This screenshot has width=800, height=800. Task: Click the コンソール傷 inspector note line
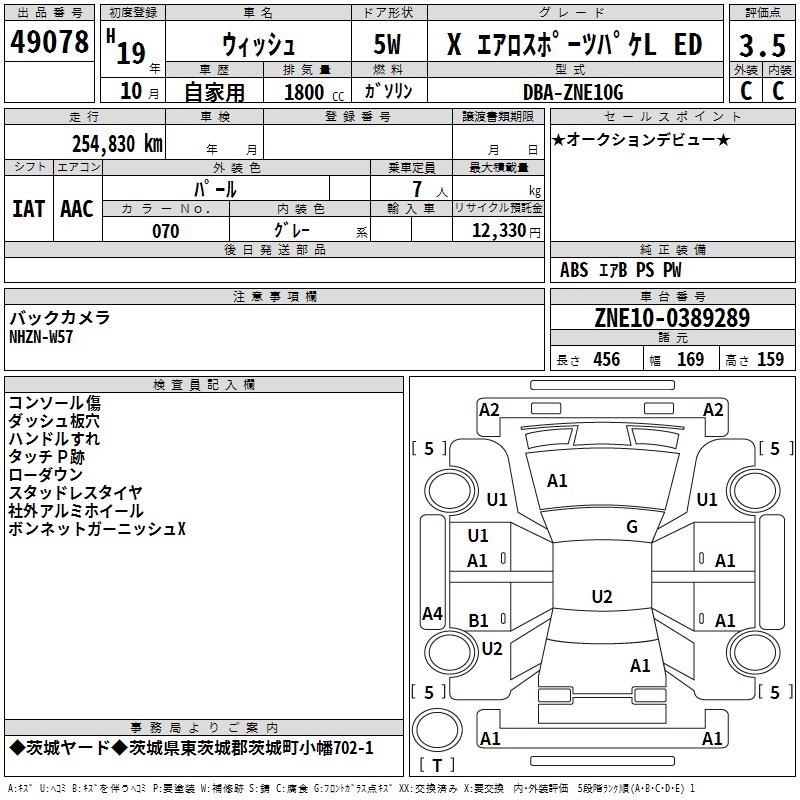[x=55, y=403]
